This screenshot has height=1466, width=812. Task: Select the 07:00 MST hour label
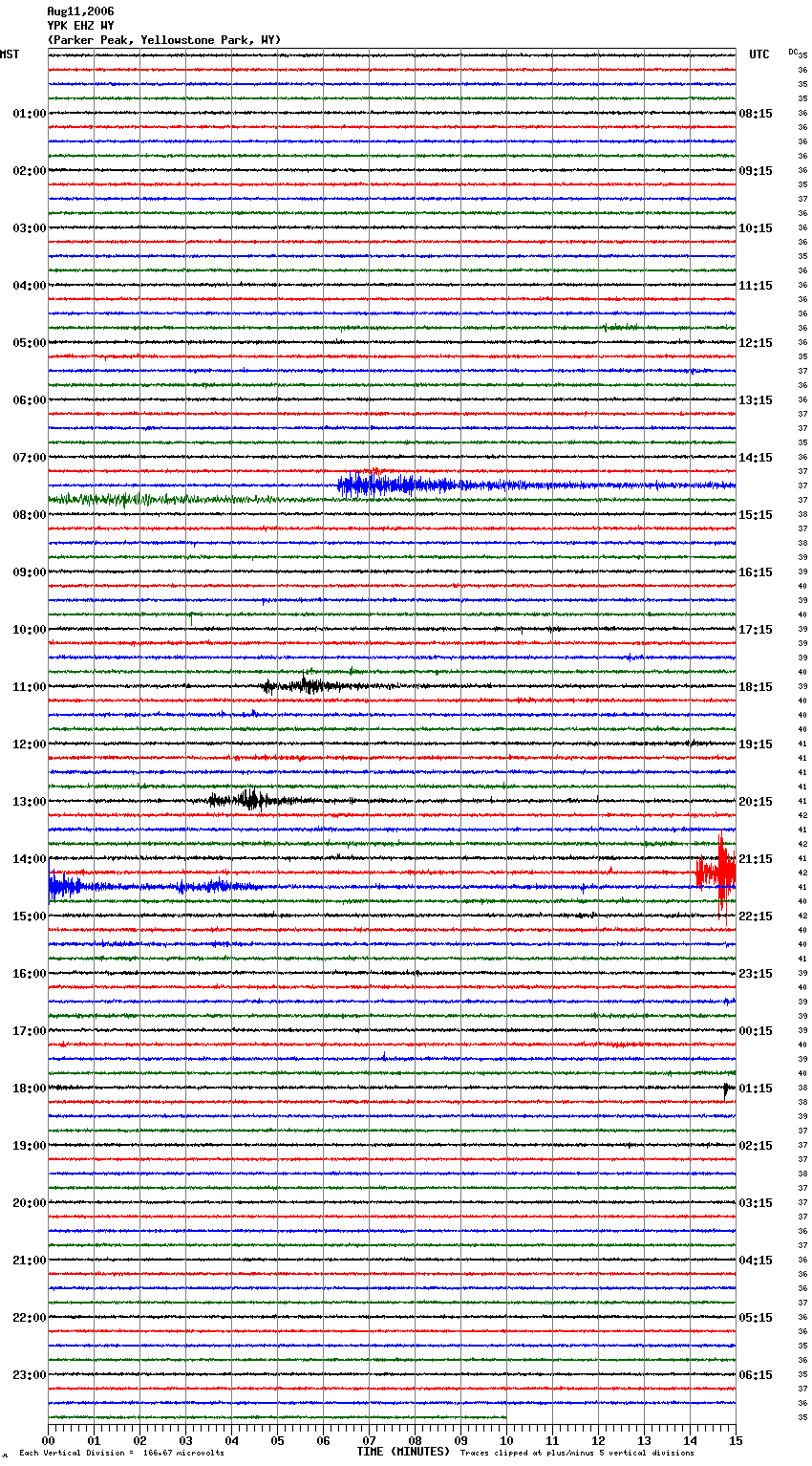pos(30,458)
